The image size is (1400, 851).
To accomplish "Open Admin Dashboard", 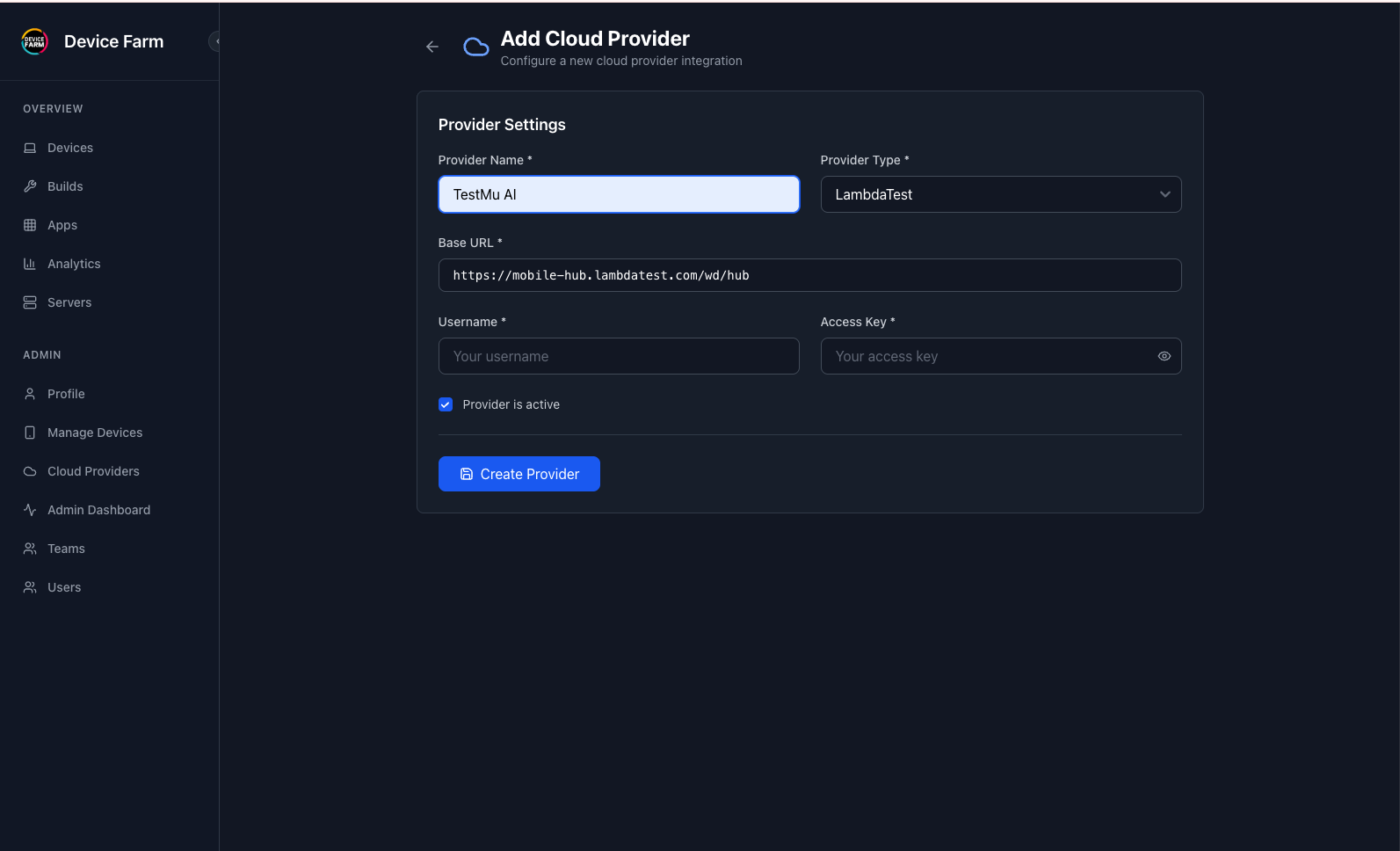I will click(x=98, y=510).
